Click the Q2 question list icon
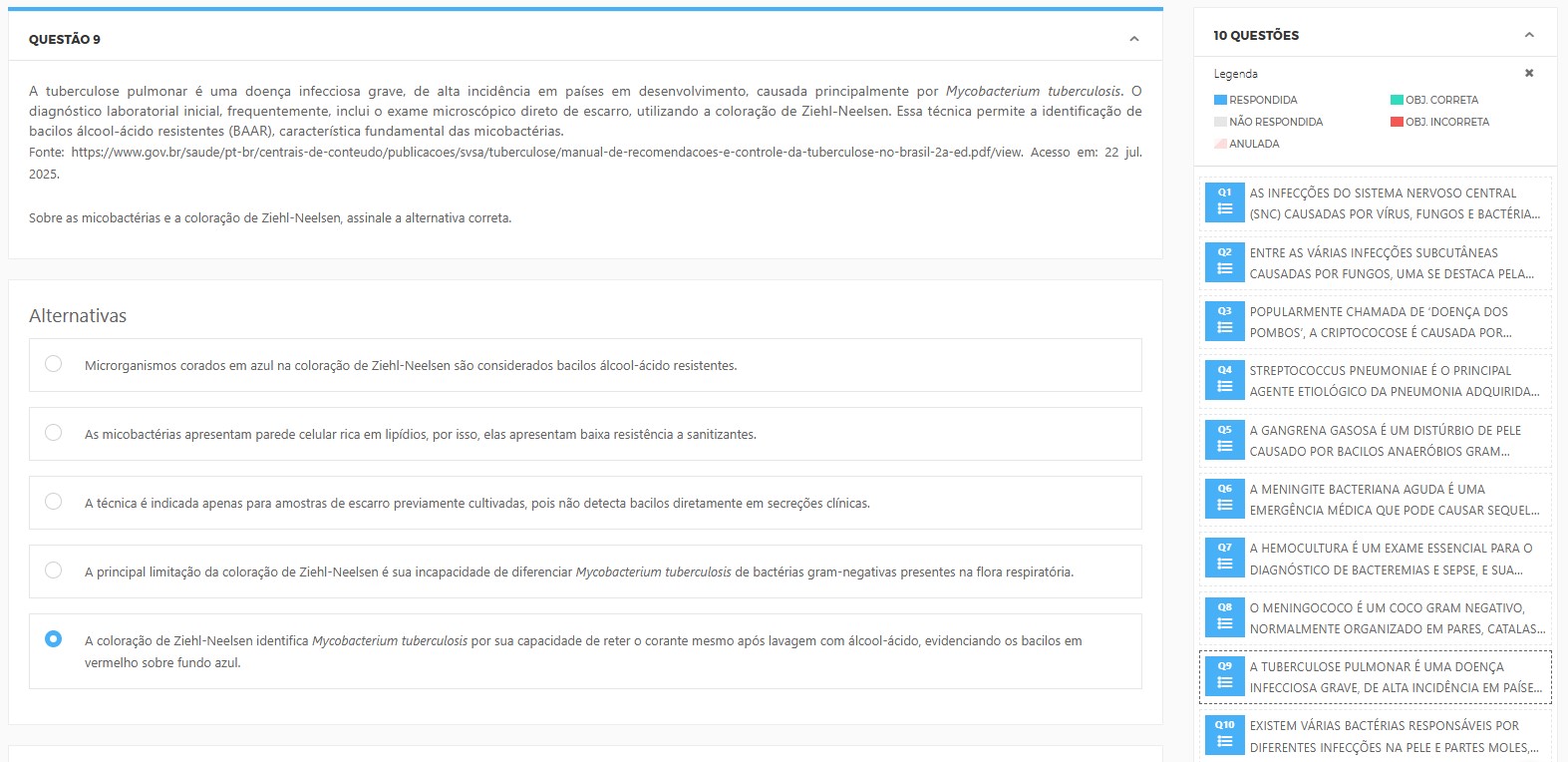 [1224, 262]
